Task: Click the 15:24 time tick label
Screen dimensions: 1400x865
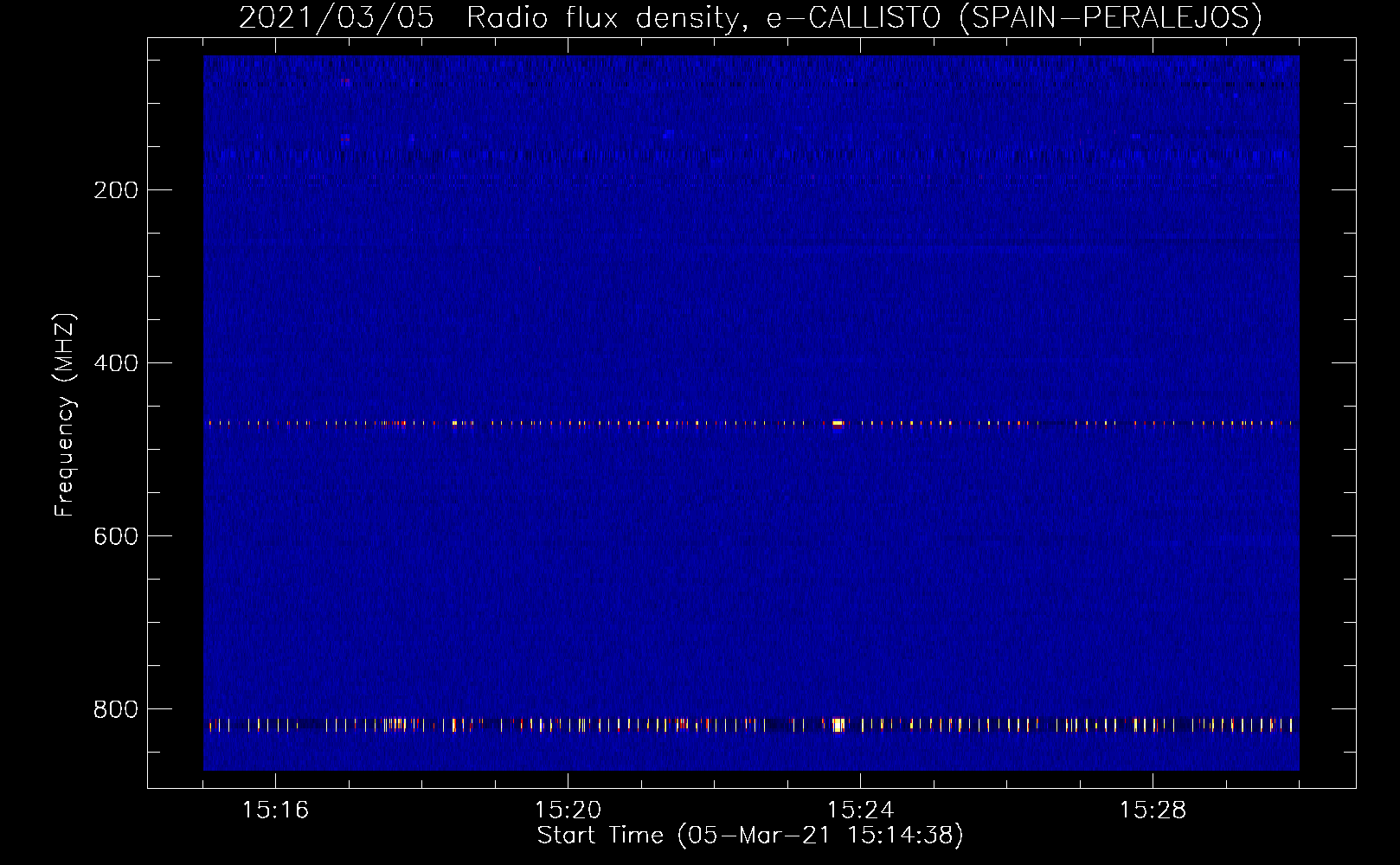Action: [860, 811]
